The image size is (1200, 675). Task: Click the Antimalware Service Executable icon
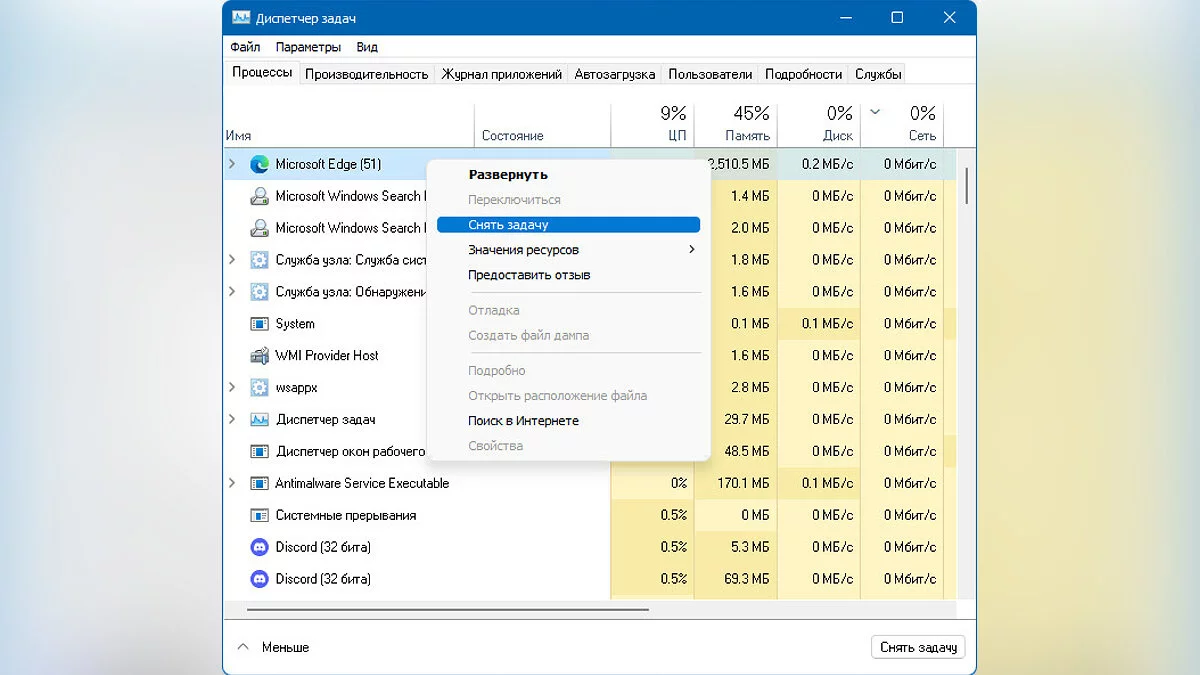tap(260, 484)
